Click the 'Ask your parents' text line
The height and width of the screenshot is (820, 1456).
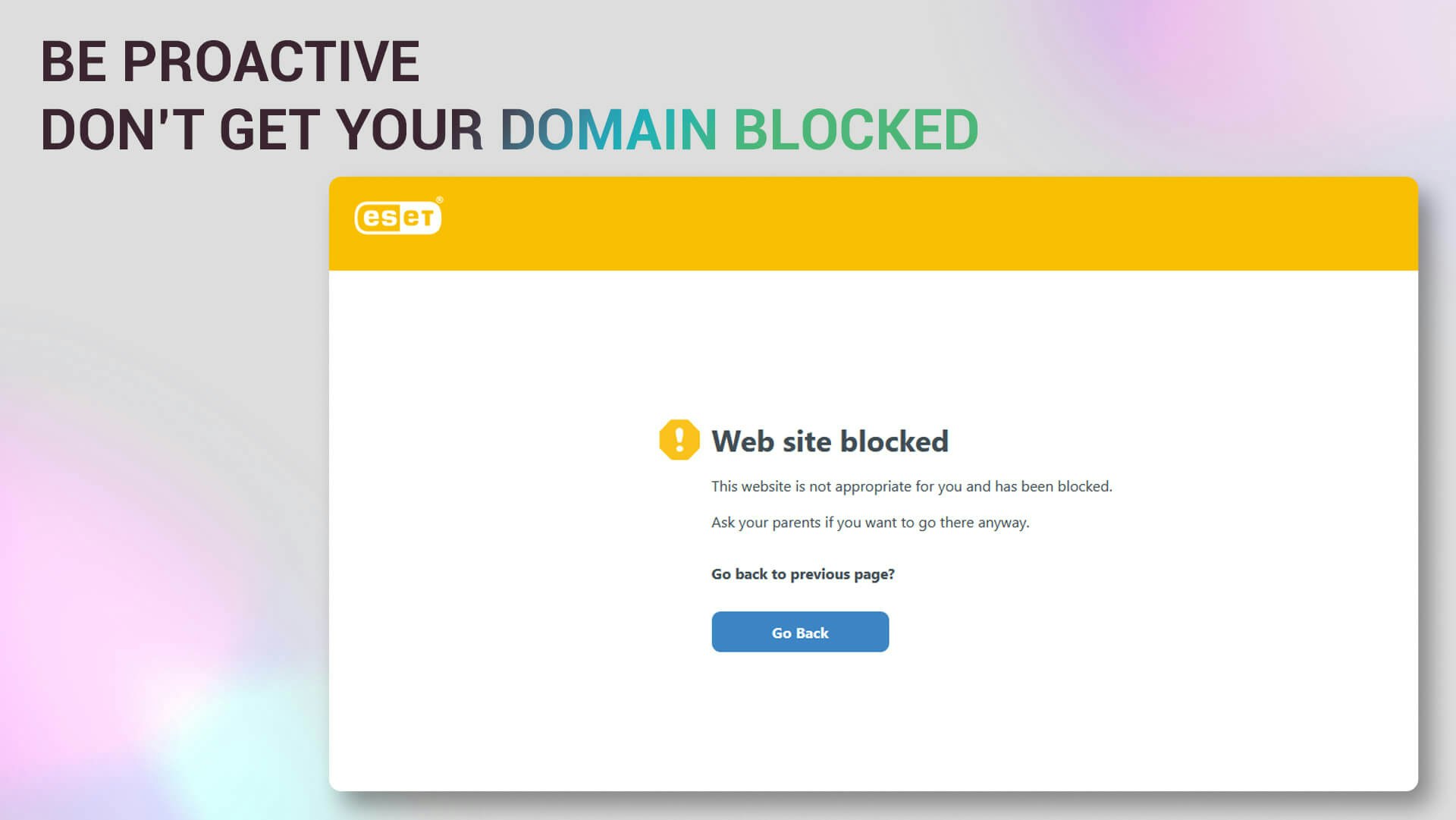coord(870,523)
